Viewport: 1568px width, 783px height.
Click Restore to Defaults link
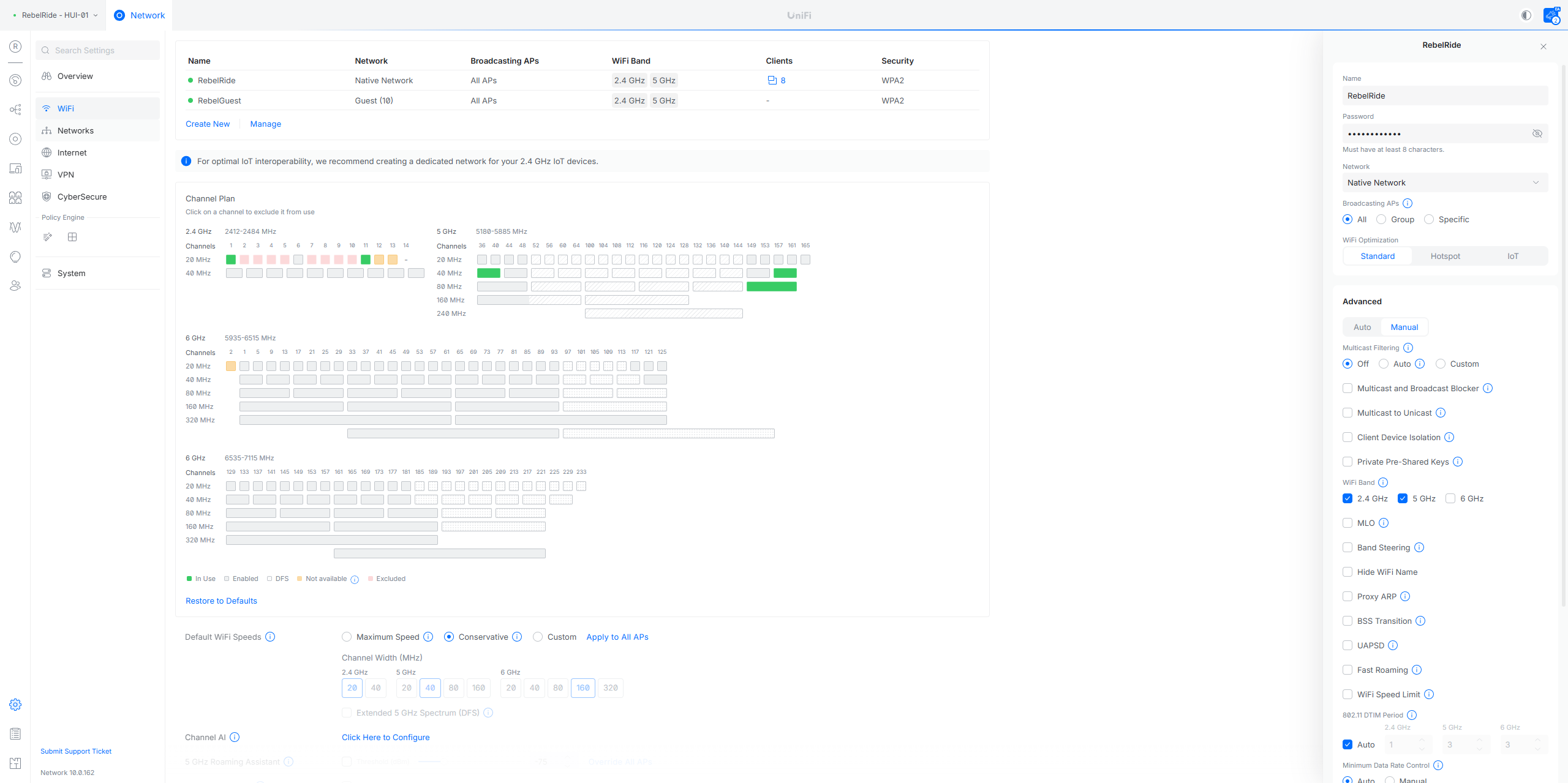[x=221, y=601]
